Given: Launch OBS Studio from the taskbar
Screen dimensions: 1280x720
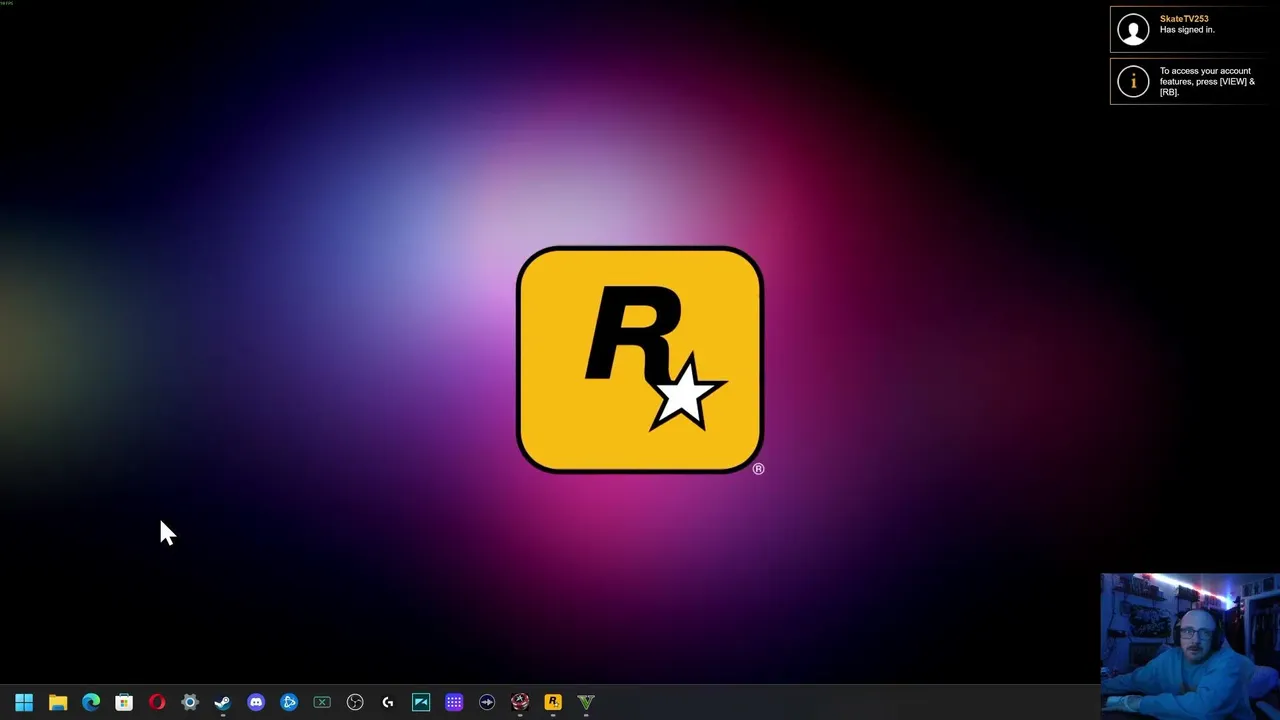Looking at the screenshot, I should (x=355, y=702).
